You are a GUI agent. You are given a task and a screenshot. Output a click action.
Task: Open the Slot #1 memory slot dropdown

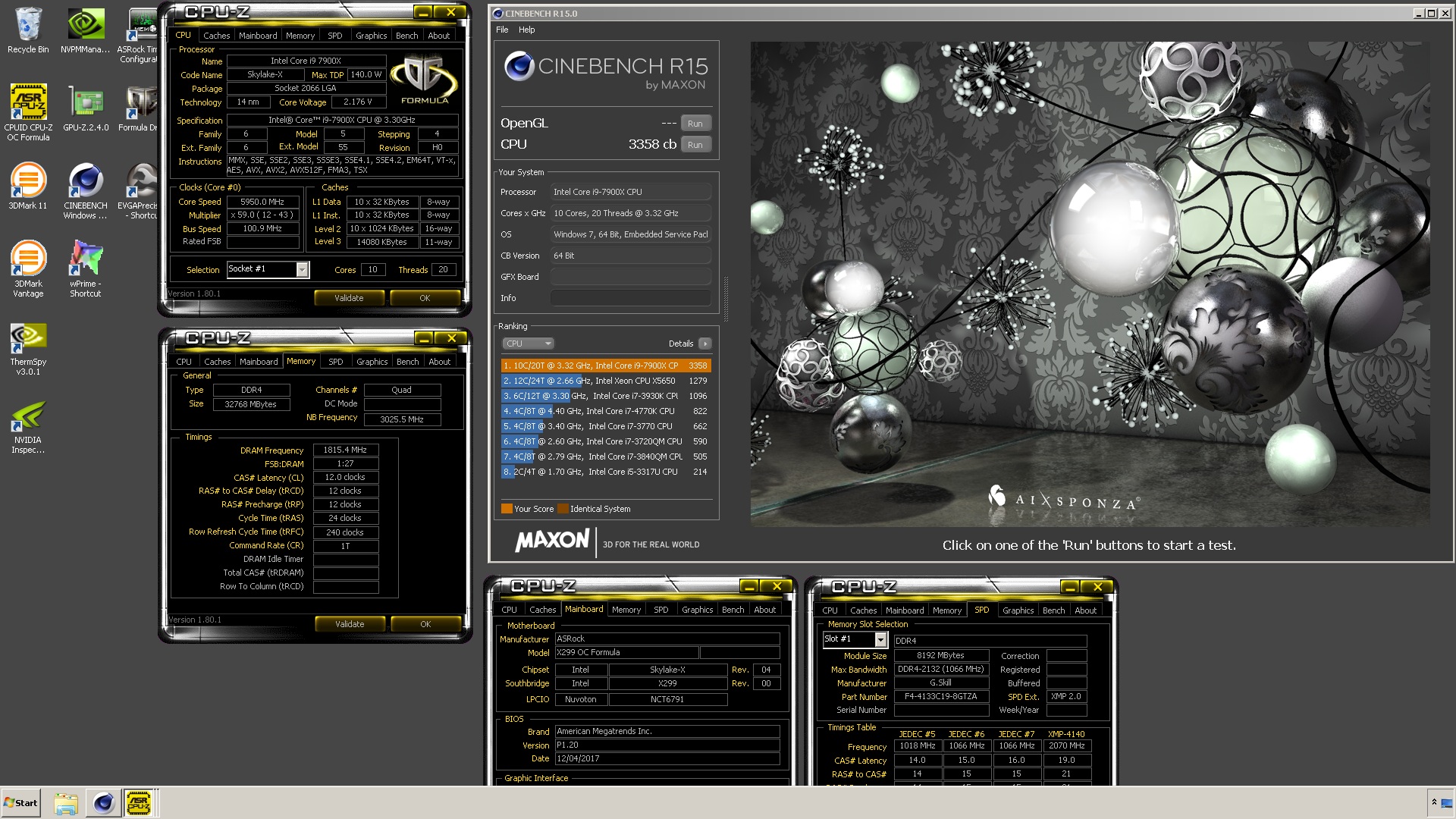[x=880, y=640]
